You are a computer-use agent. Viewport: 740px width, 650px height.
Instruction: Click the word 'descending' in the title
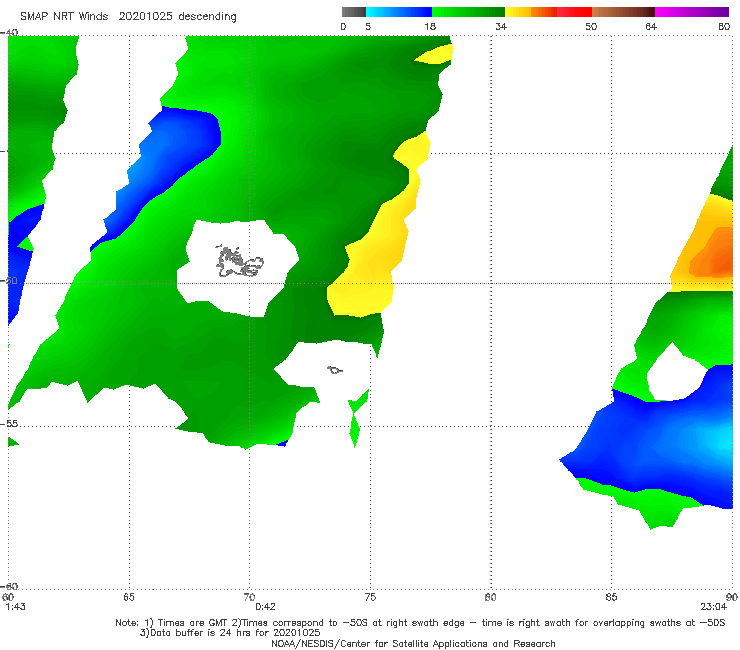tap(208, 17)
